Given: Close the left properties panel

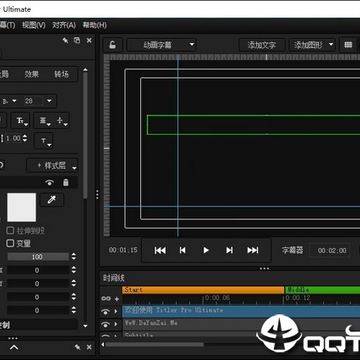Looking at the screenshot, I should point(89,40).
